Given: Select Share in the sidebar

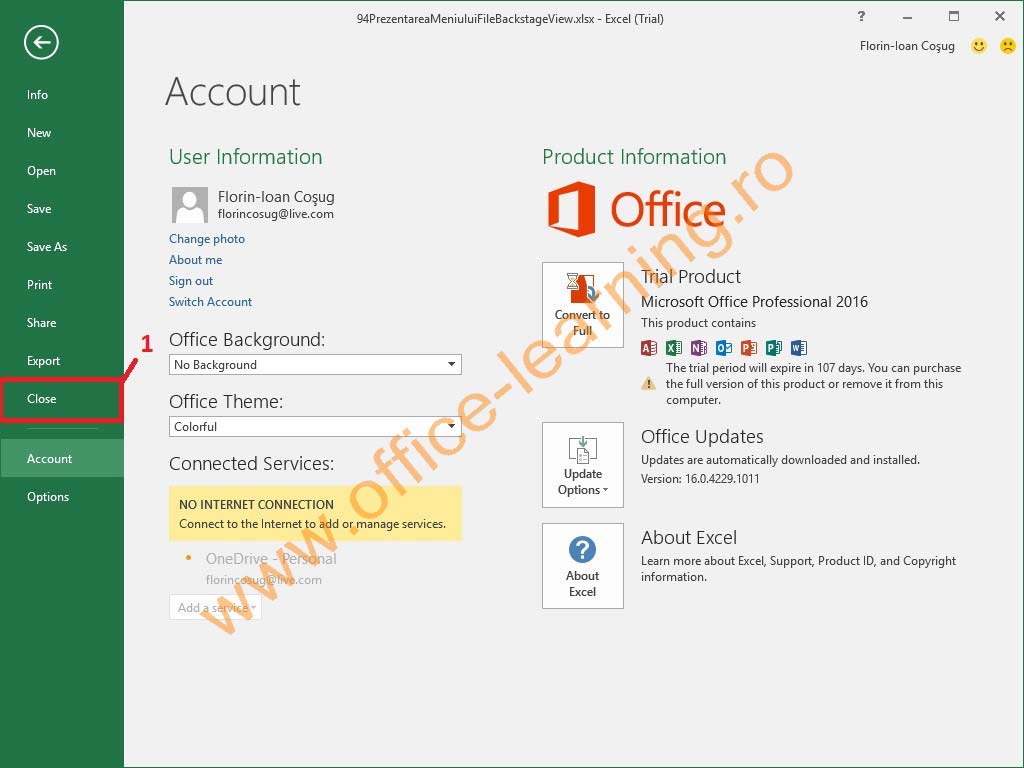Looking at the screenshot, I should click(62, 323).
